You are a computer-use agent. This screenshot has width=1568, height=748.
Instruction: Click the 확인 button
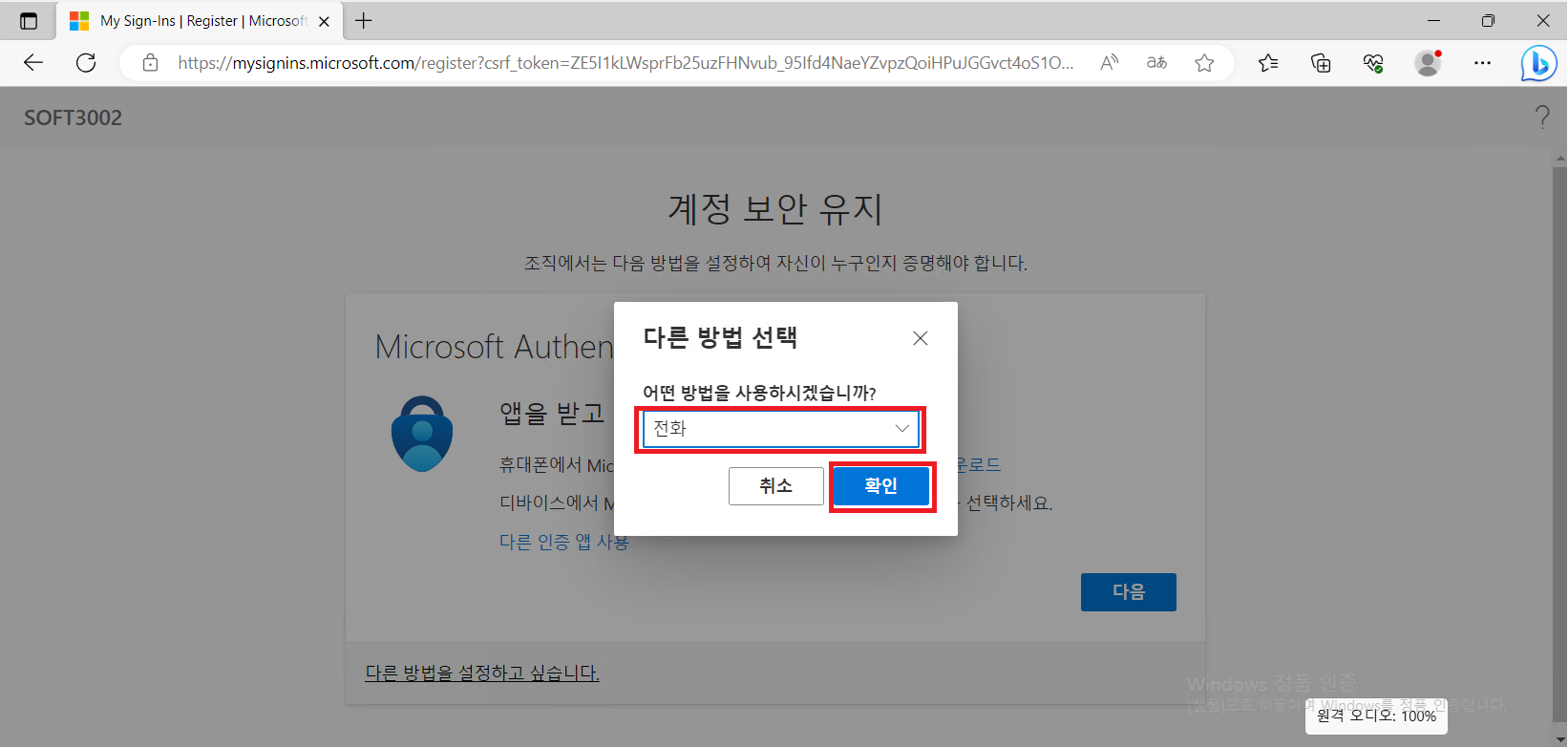click(x=881, y=486)
